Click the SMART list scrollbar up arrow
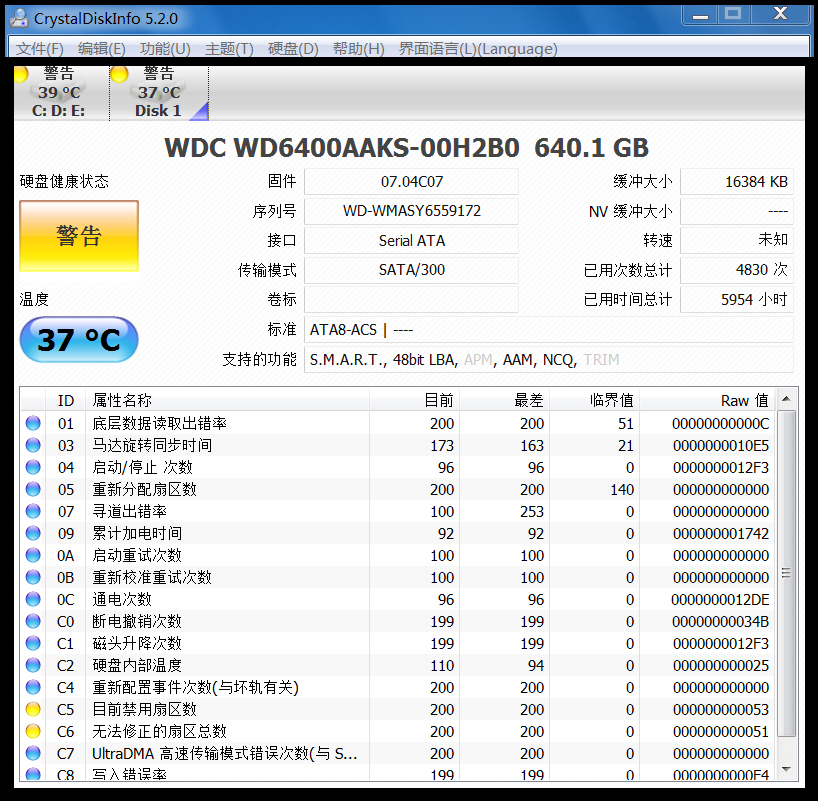 (787, 399)
